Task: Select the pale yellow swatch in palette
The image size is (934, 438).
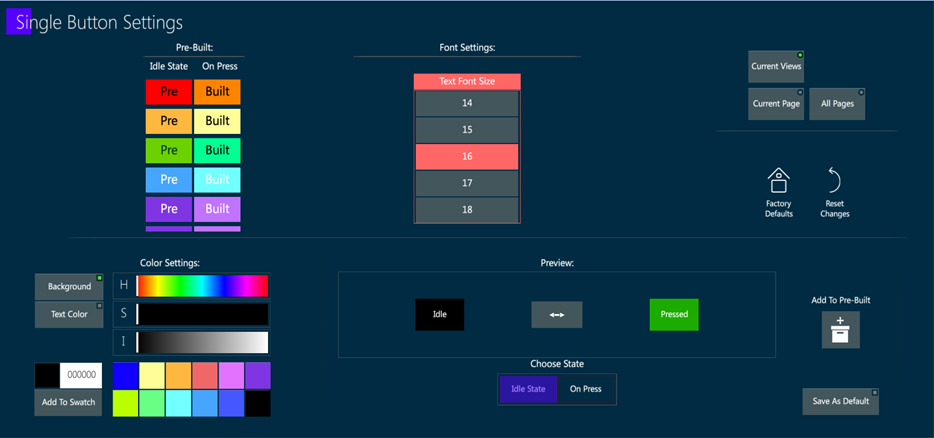Action: [x=152, y=375]
